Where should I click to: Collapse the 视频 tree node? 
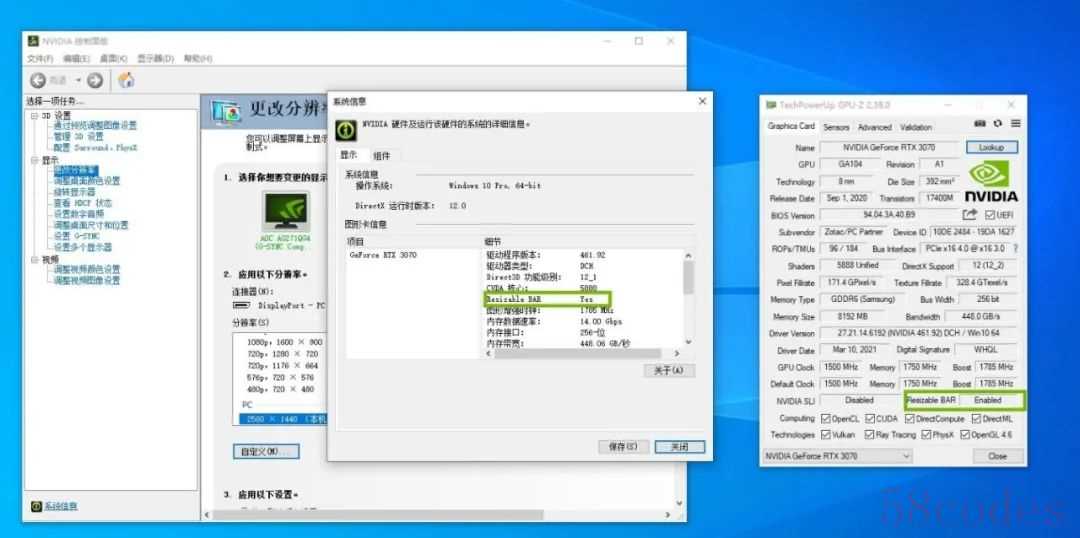33,258
